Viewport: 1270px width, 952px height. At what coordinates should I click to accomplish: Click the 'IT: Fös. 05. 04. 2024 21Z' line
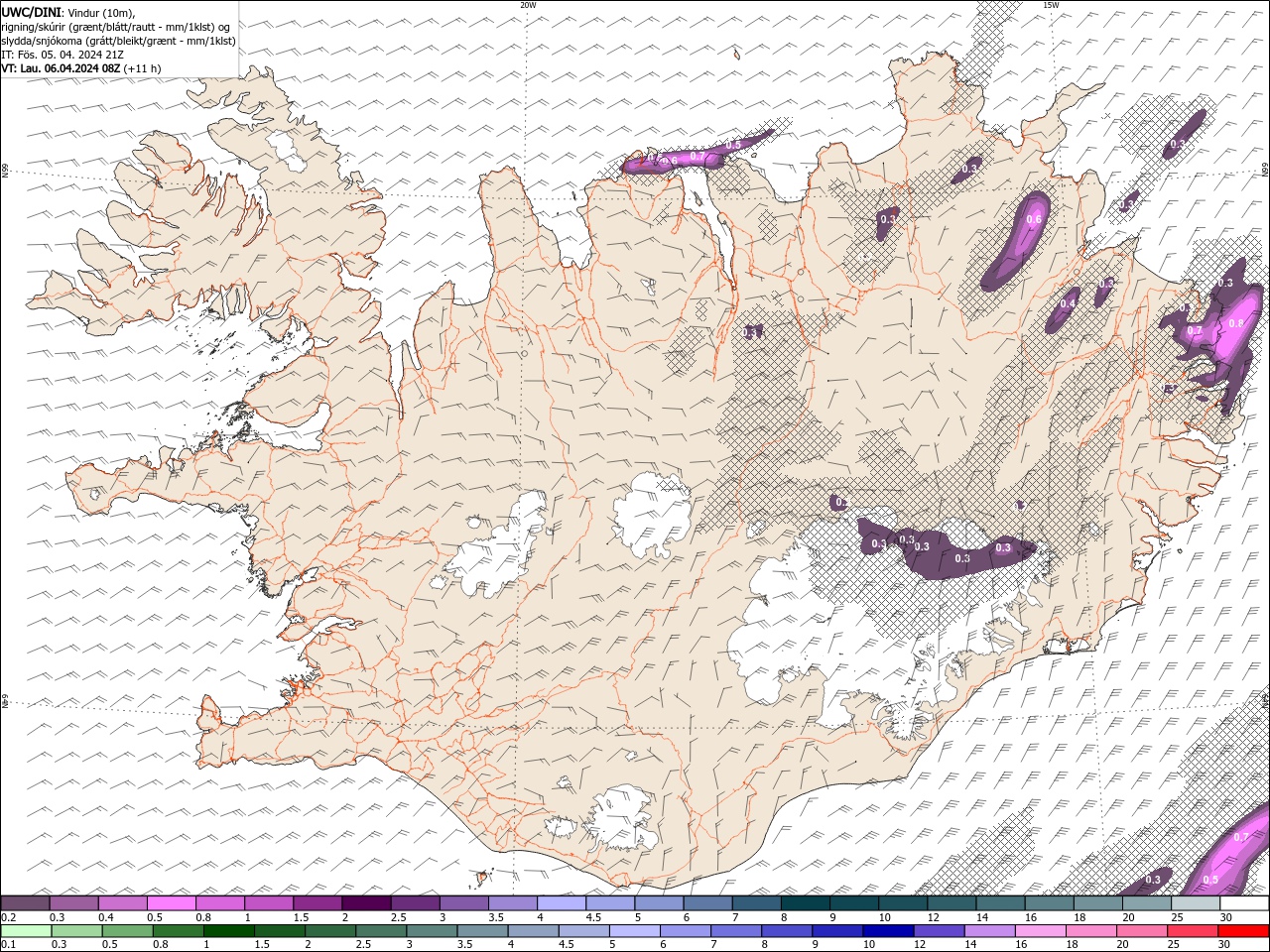tap(63, 55)
